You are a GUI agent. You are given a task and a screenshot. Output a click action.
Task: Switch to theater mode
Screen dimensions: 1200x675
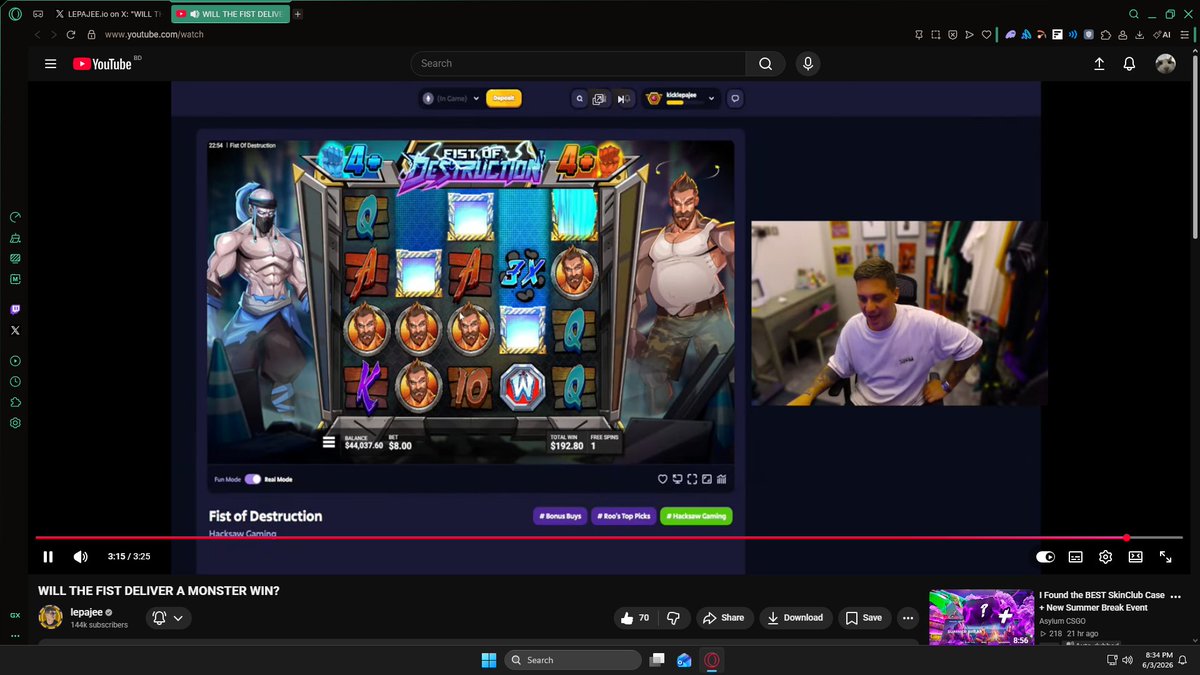pos(1135,557)
